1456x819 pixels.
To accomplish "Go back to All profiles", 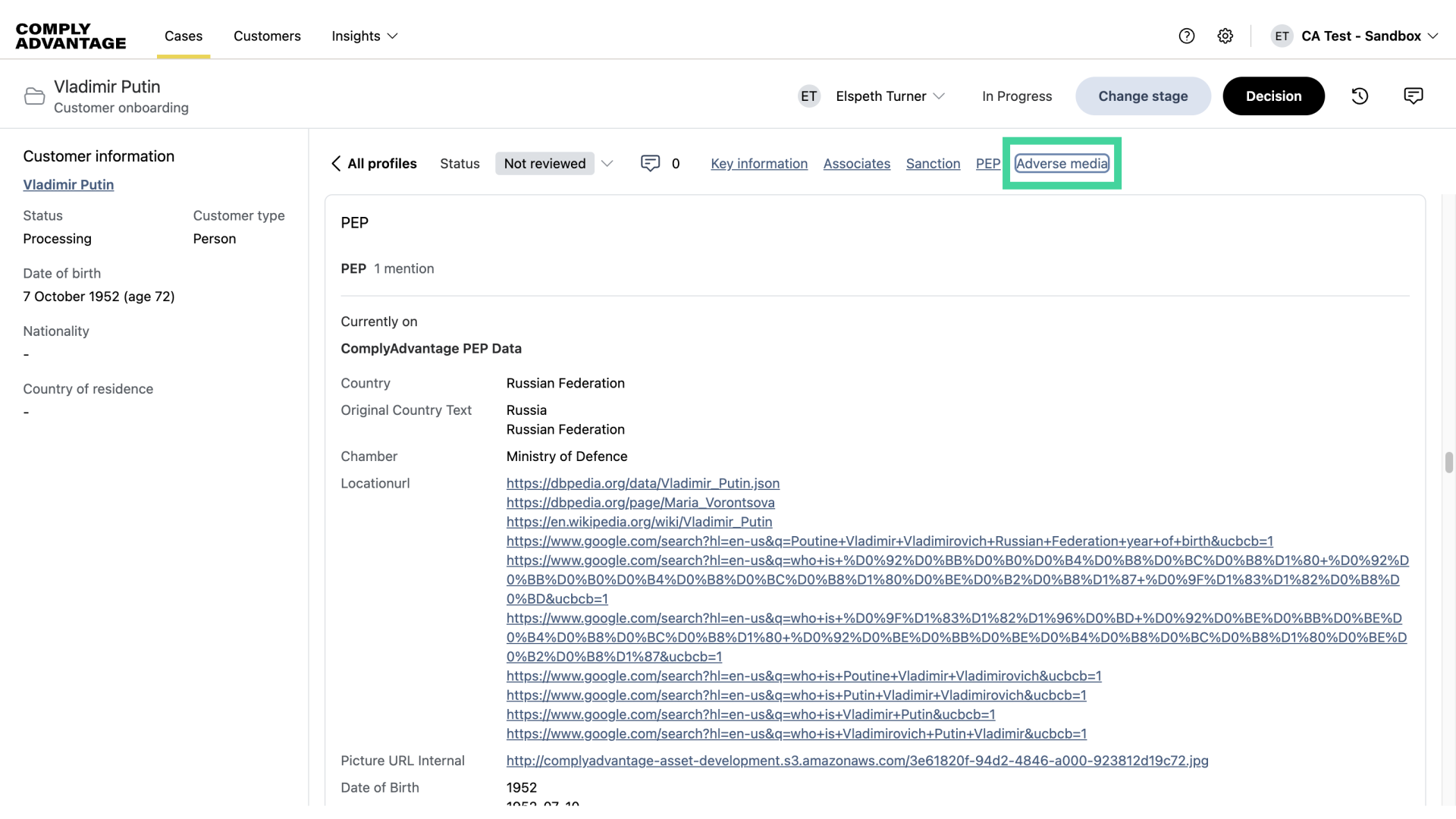I will click(374, 164).
